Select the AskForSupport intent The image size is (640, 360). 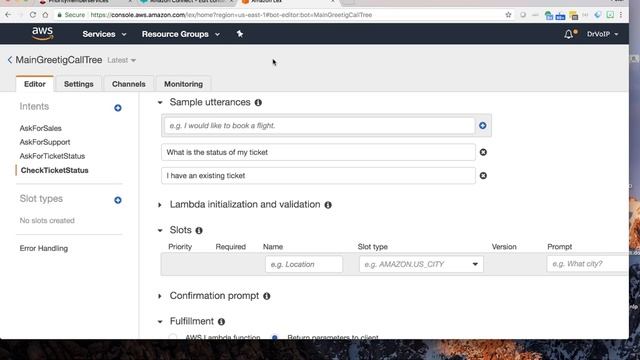(45, 142)
